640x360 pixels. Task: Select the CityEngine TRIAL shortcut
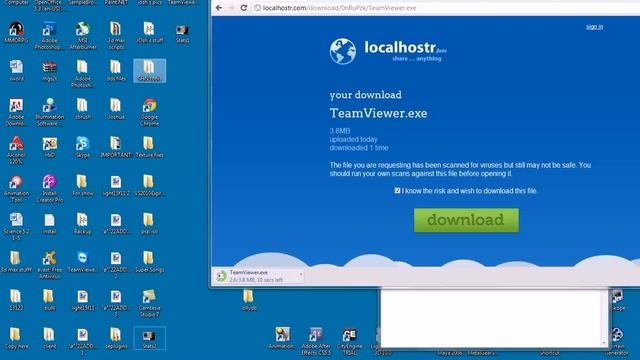[349, 341]
